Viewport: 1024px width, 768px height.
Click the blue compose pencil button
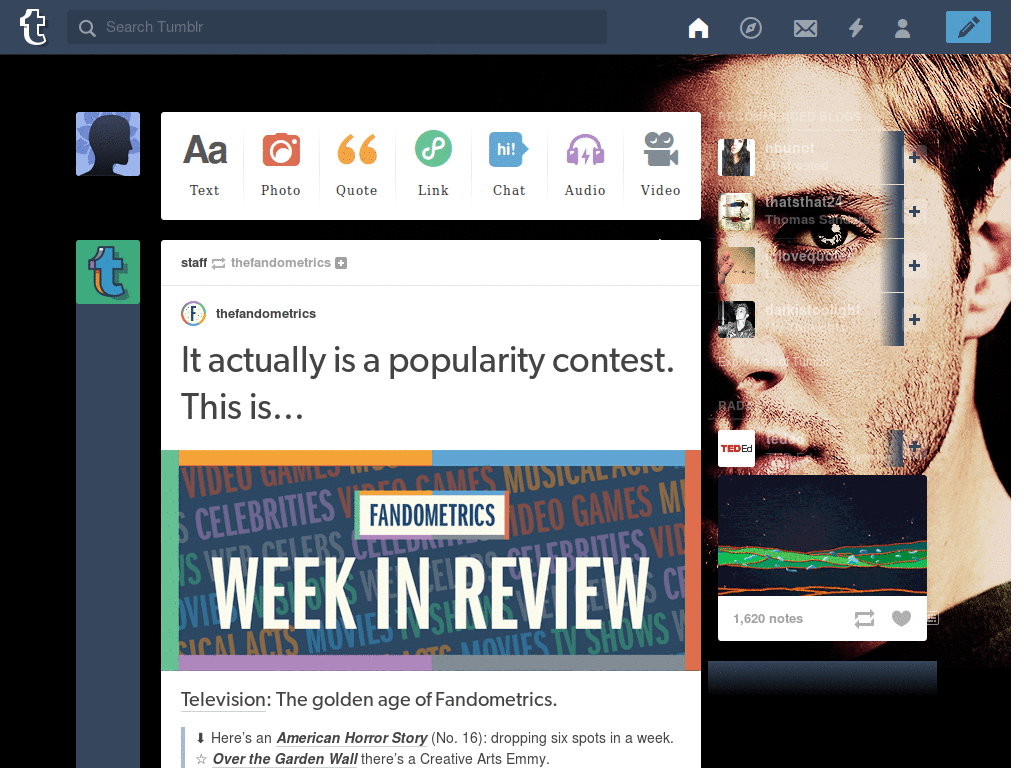point(968,27)
